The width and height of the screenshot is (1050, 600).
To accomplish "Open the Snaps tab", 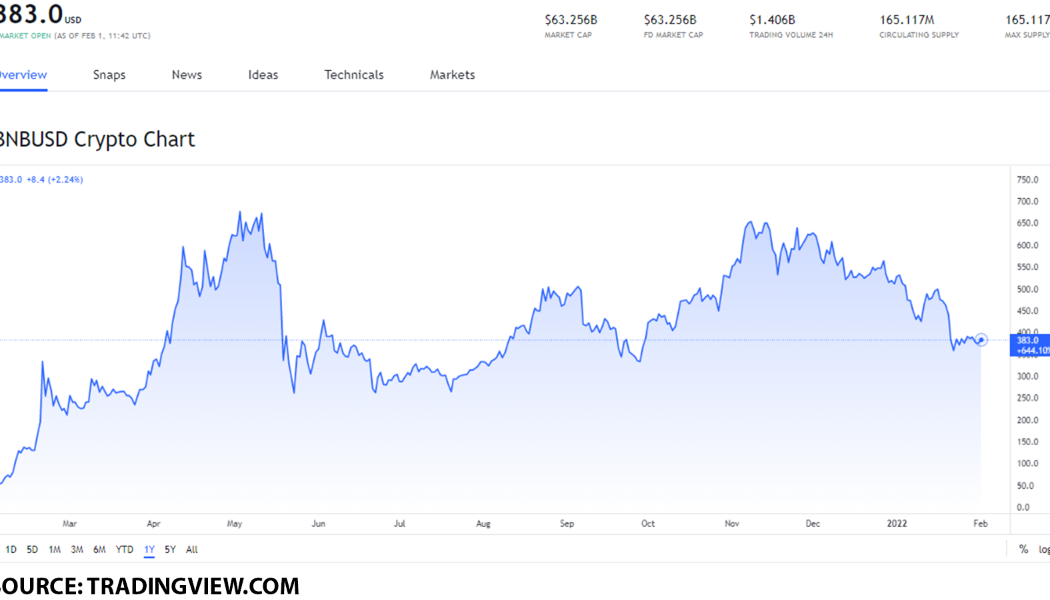I will [109, 75].
